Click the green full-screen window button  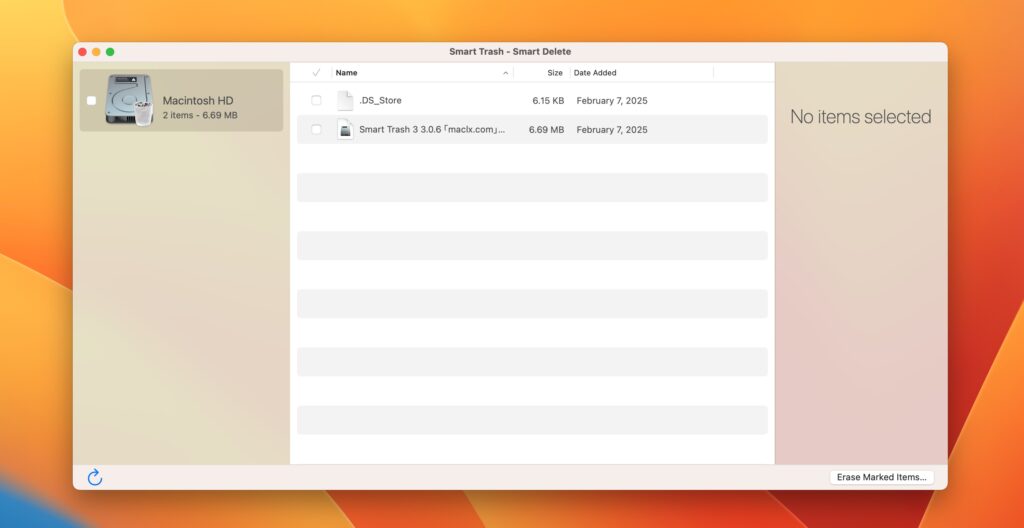(x=110, y=52)
